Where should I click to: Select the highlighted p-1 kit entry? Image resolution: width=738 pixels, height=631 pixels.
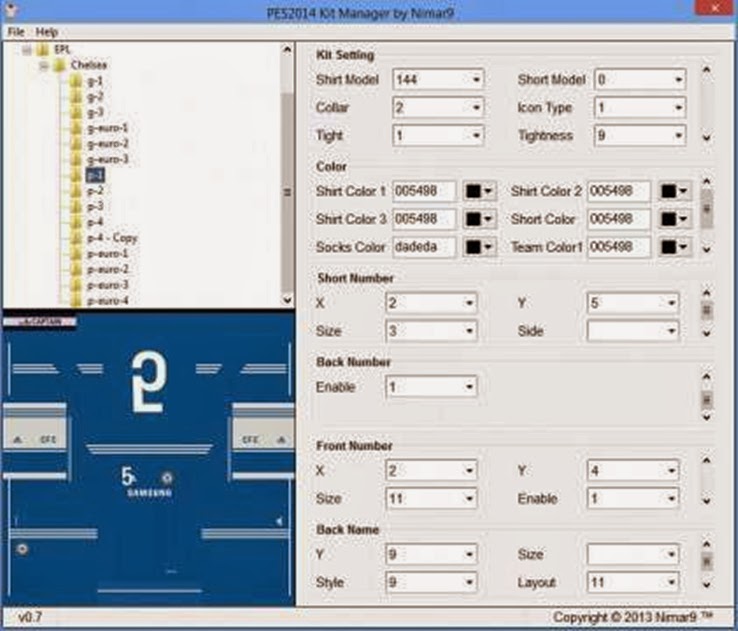pyautogui.click(x=95, y=175)
